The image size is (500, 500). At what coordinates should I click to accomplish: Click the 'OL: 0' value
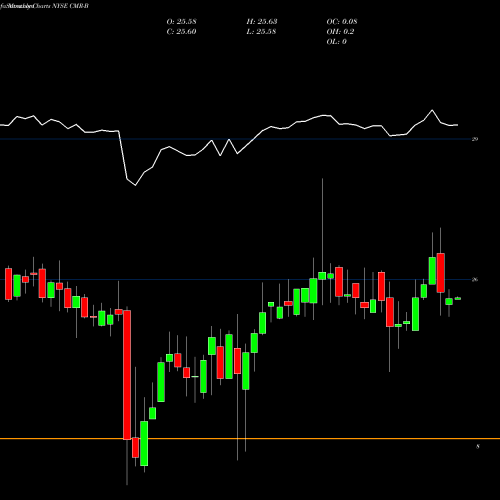tap(336, 42)
